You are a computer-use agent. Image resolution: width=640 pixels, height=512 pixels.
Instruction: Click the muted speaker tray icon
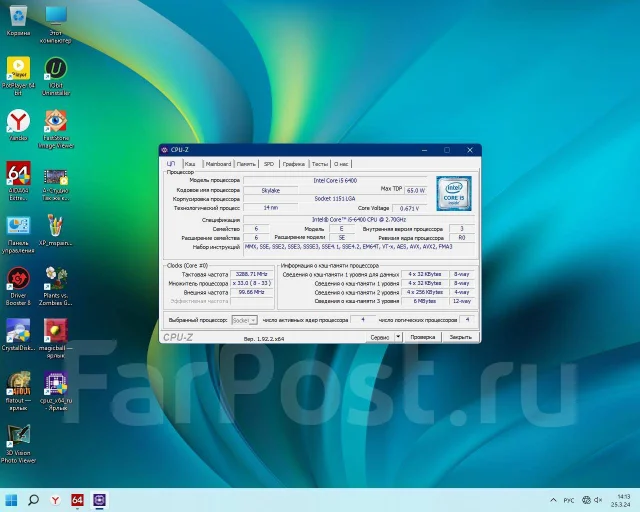coord(598,500)
